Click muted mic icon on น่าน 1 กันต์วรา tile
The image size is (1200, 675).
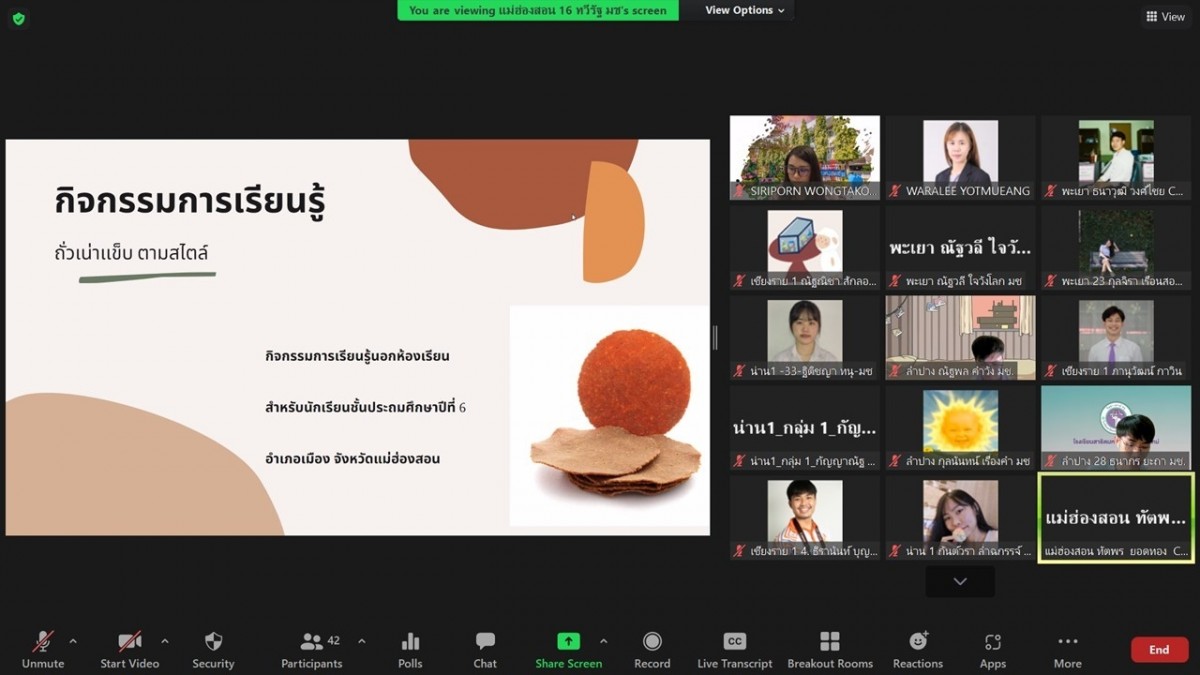tap(896, 551)
